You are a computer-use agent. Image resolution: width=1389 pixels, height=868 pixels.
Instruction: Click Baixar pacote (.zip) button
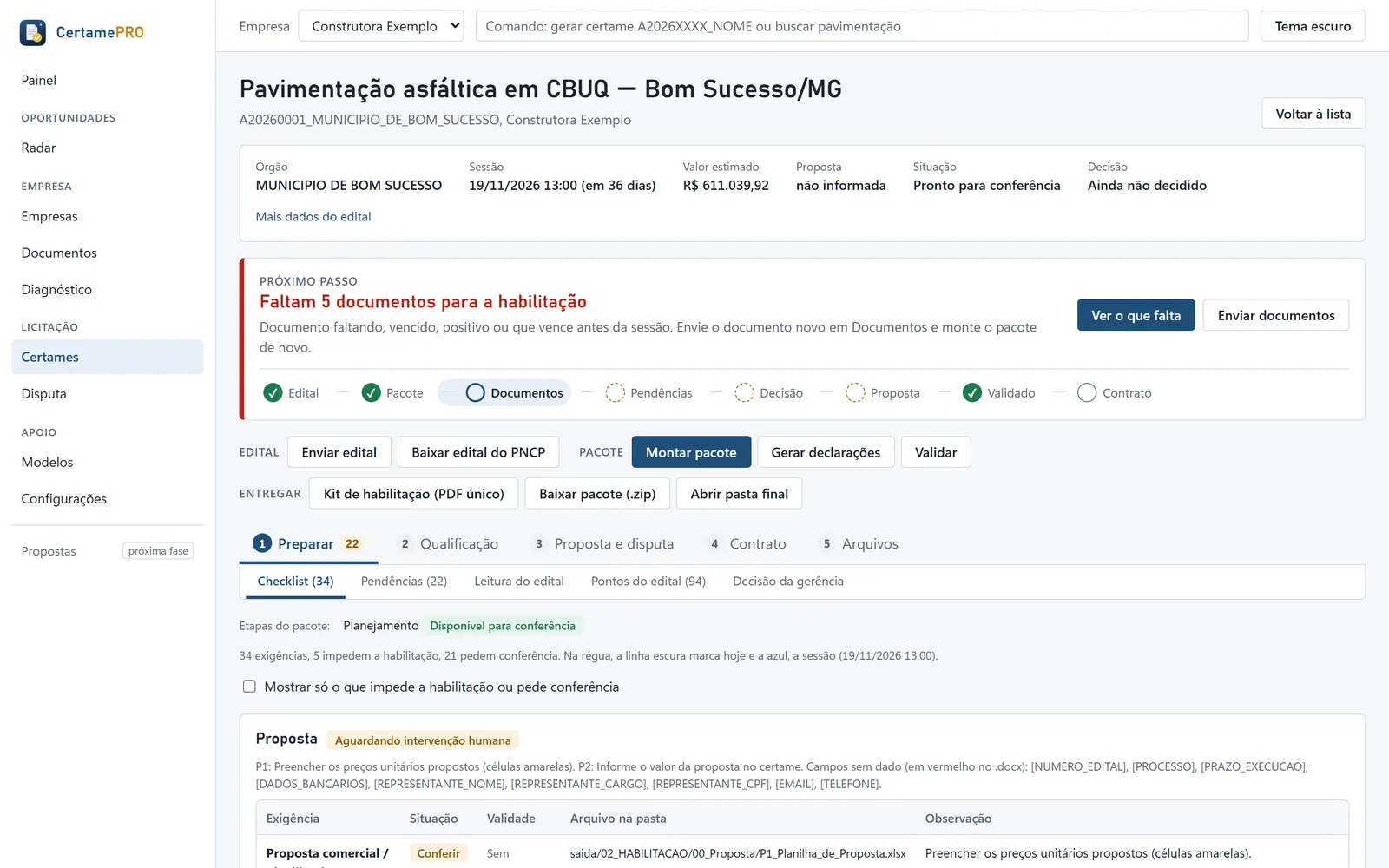597,494
